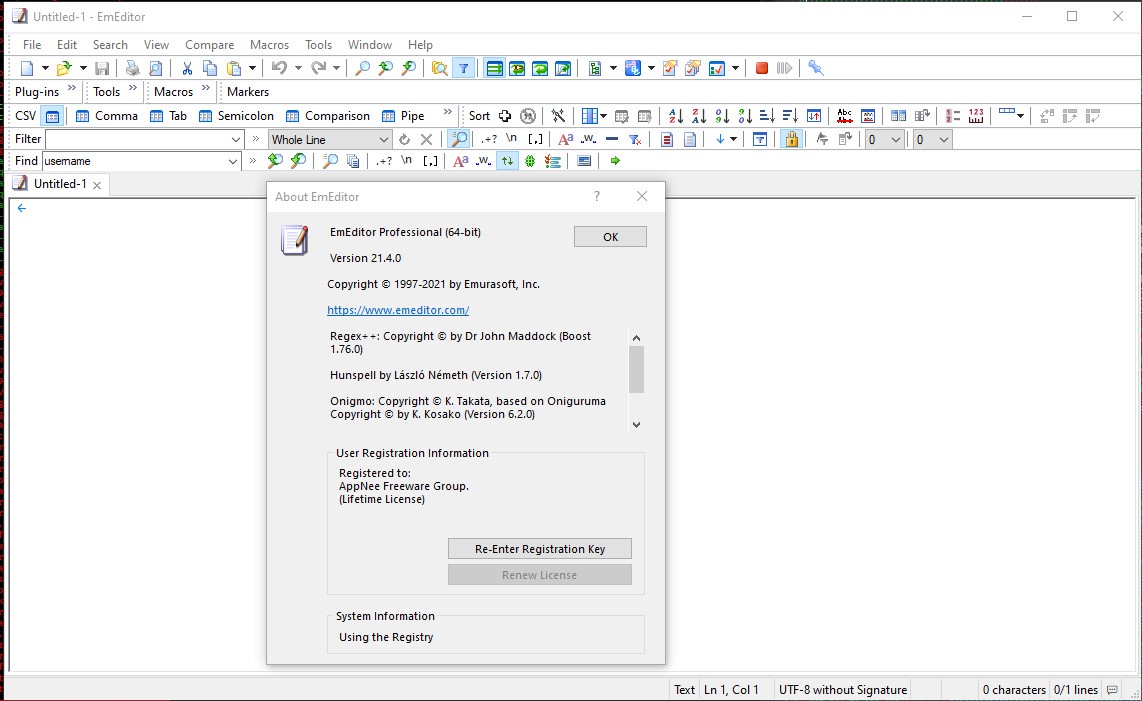Open the File menu
Screen dimensions: 1142x701
32,44
